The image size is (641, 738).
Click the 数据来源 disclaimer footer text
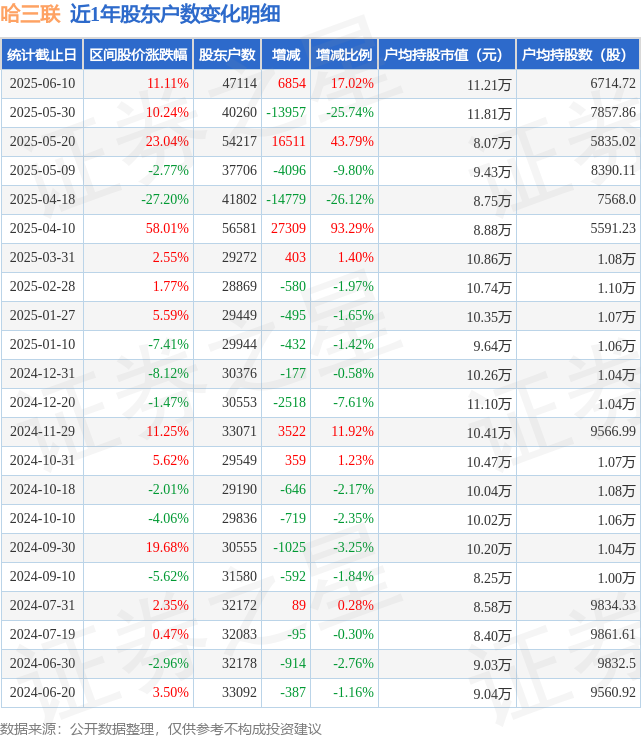pos(160,729)
